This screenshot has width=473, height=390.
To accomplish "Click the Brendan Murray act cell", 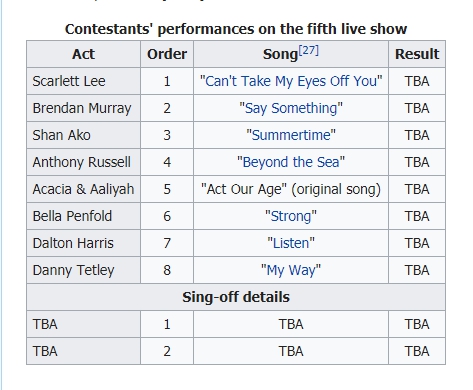I will point(84,108).
